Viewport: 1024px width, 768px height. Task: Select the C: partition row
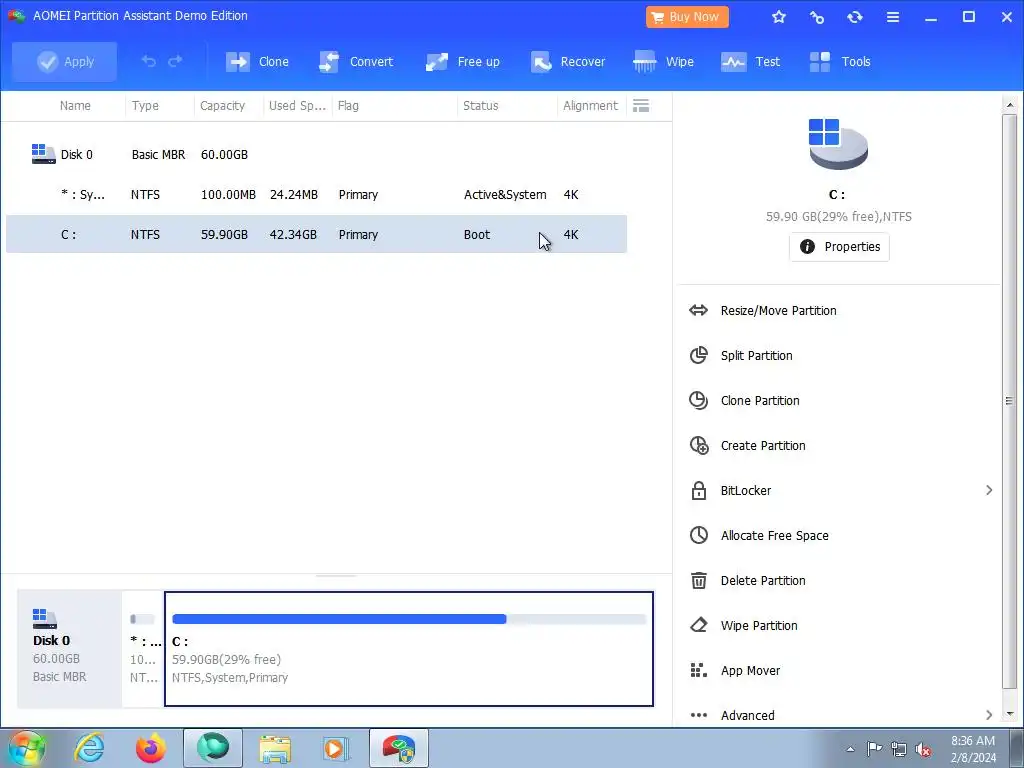[x=316, y=234]
